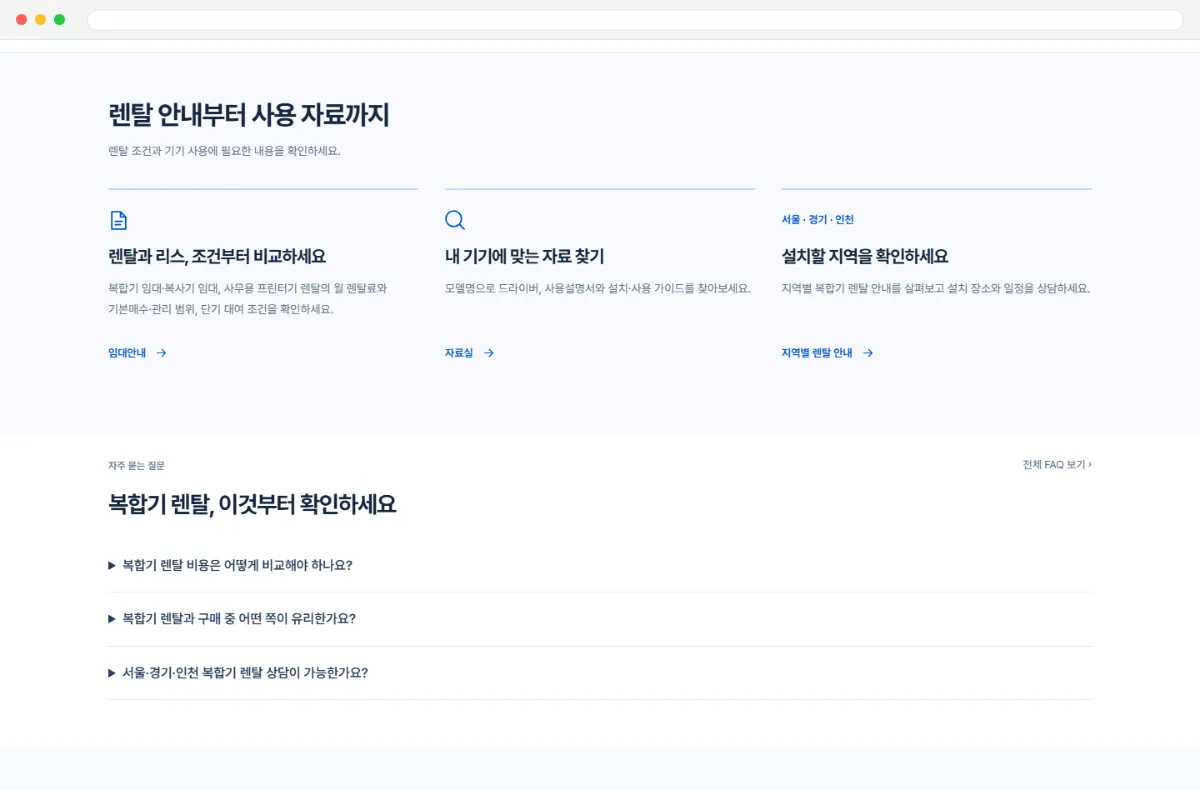Screen dimensions: 1200x790
Task: Click the browser address bar
Action: [x=635, y=20]
